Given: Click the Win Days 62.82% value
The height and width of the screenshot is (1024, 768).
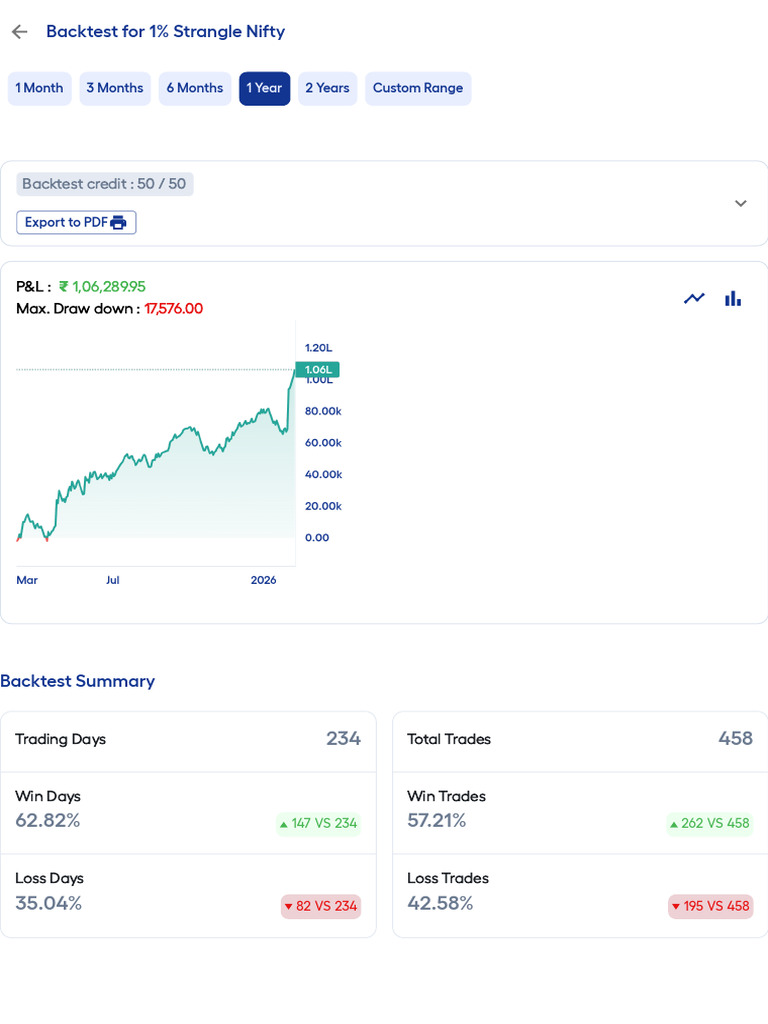Looking at the screenshot, I should point(48,821).
